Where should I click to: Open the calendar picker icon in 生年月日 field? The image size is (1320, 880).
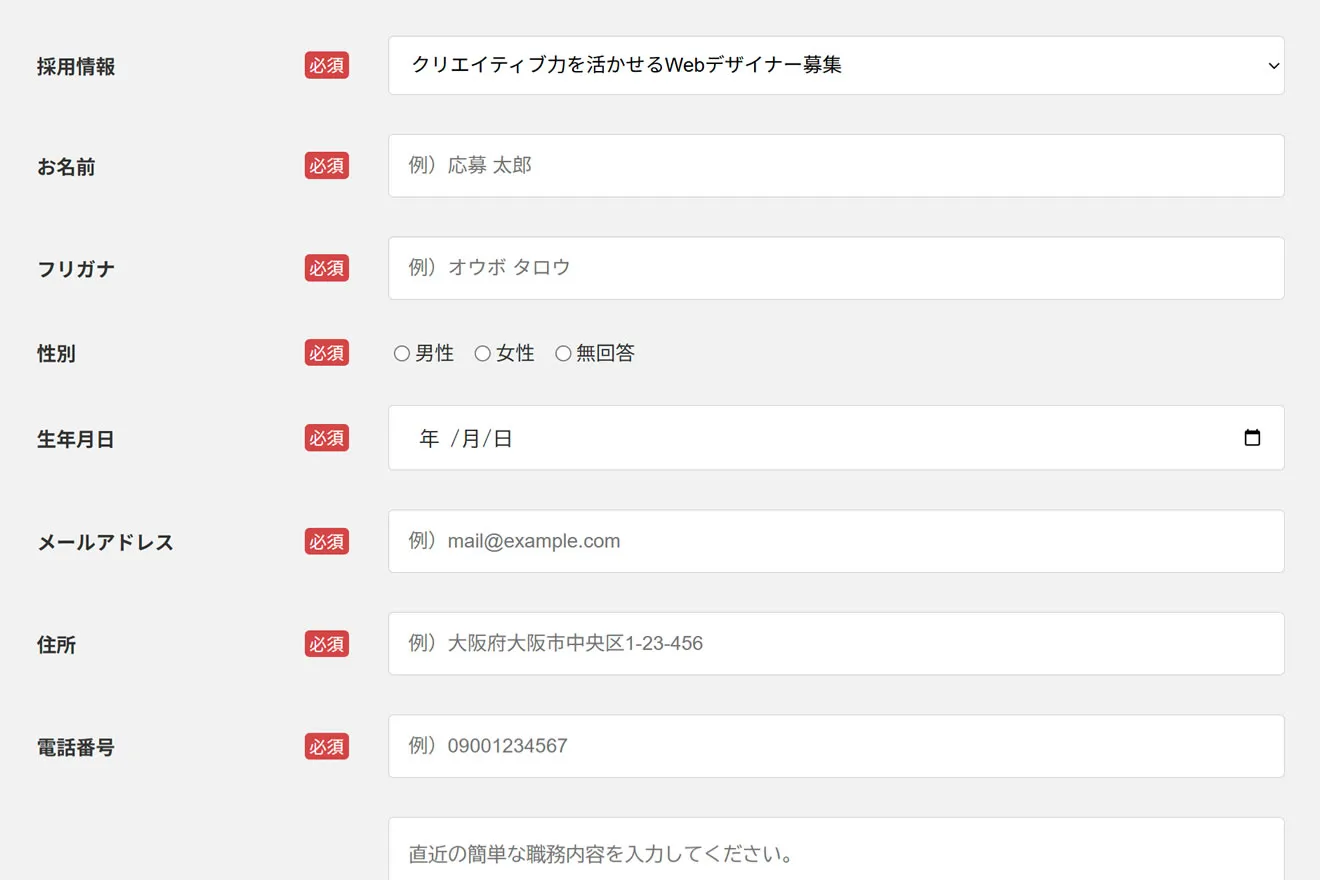(1251, 438)
